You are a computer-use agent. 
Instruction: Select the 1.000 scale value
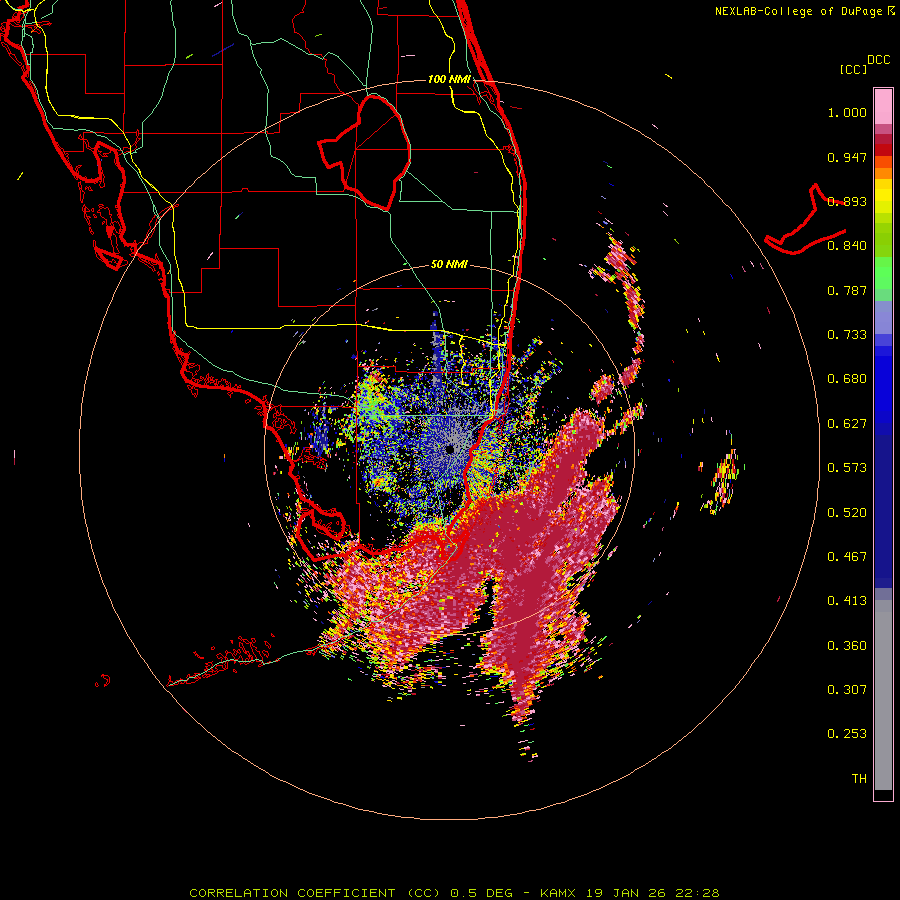847,112
